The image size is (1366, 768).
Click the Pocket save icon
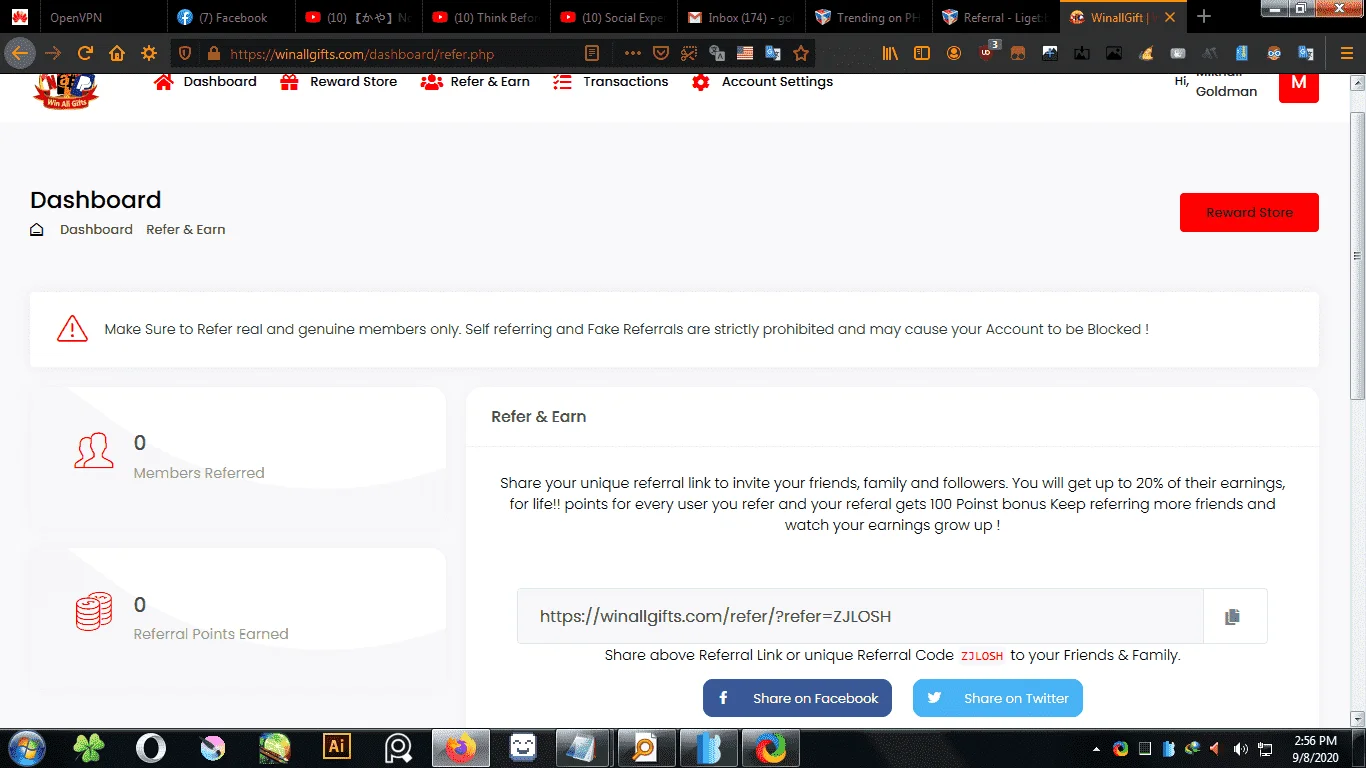660,53
